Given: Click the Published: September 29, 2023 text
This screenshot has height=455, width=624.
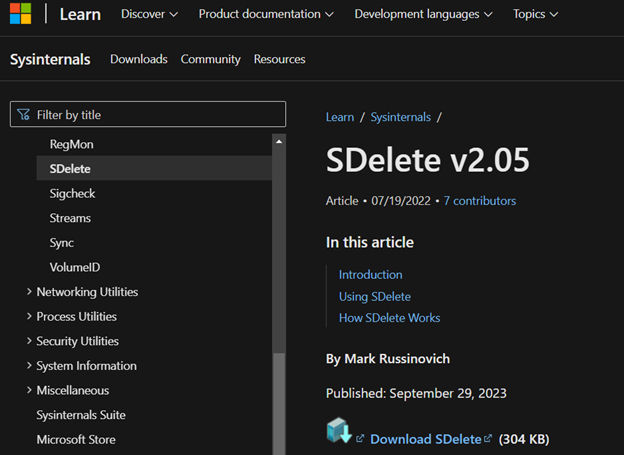Looking at the screenshot, I should pyautogui.click(x=416, y=393).
